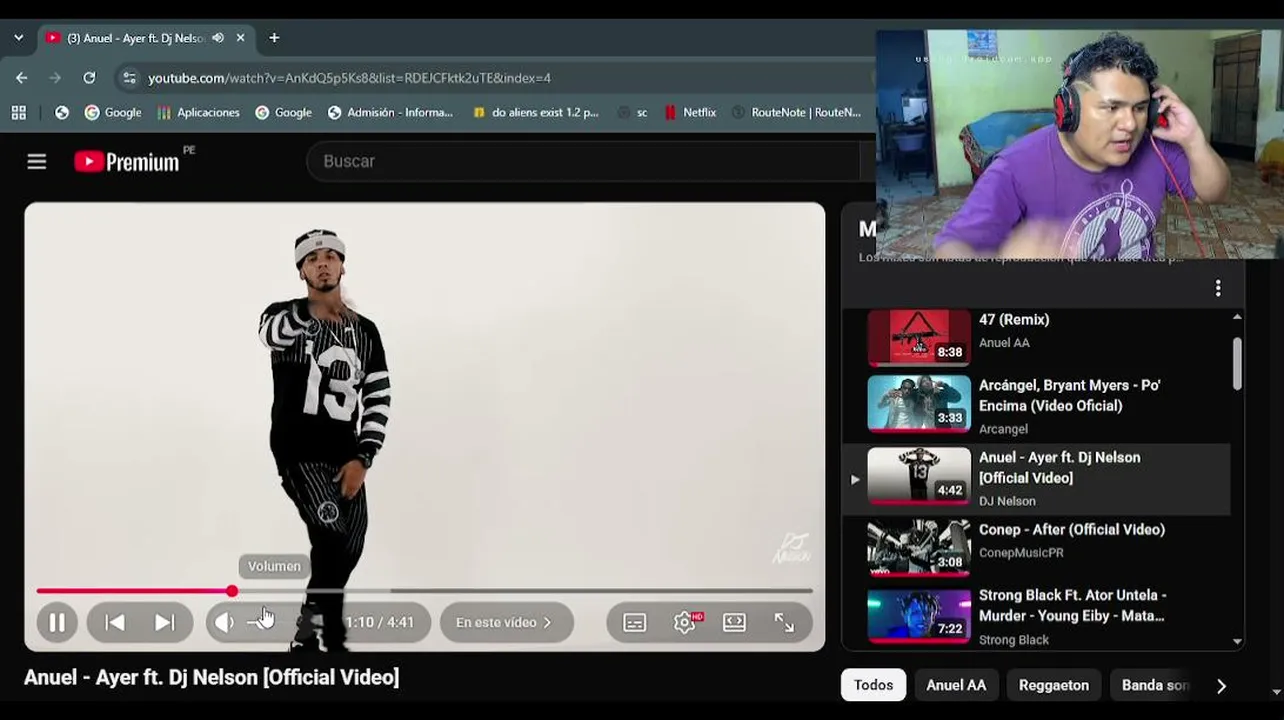The height and width of the screenshot is (720, 1284).
Task: Open the "Aplicaciones" bookmark
Action: (199, 113)
